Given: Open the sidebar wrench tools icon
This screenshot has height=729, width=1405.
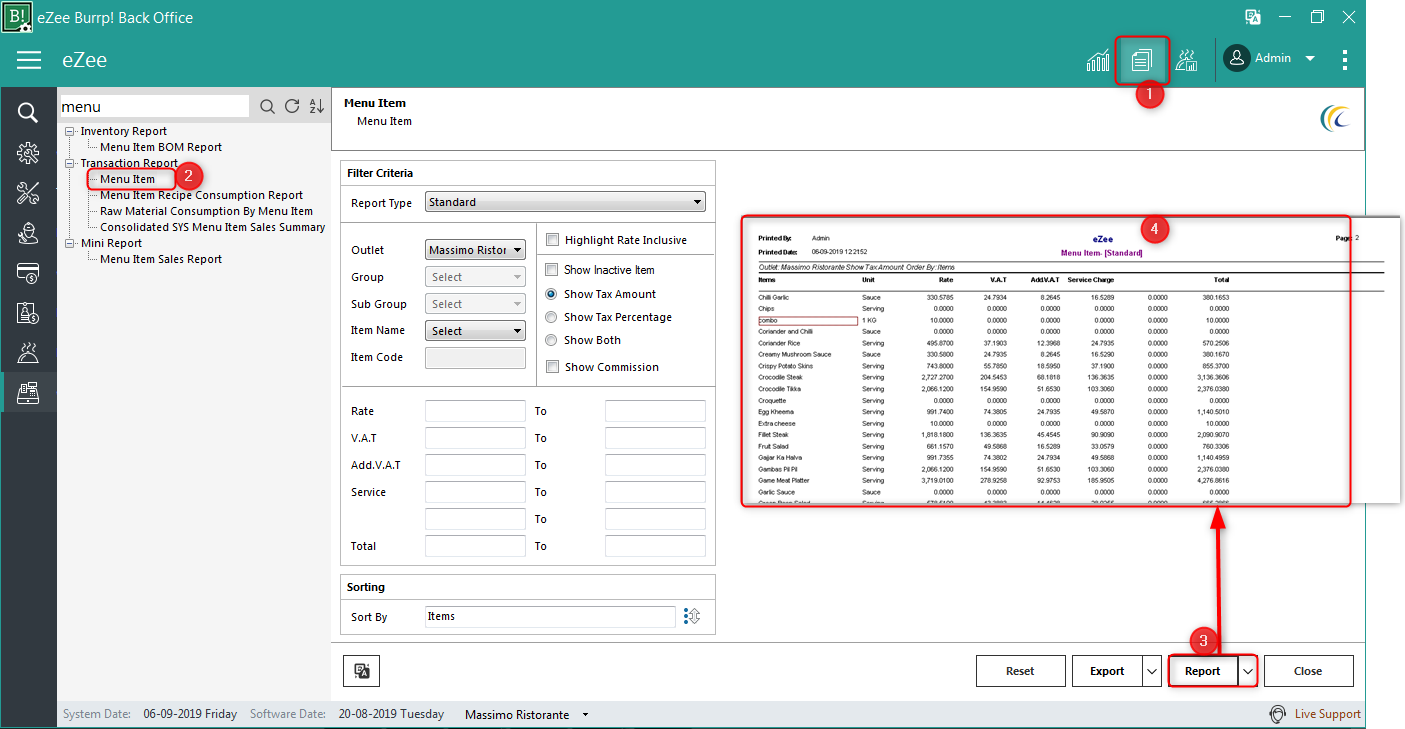Looking at the screenshot, I should point(28,192).
